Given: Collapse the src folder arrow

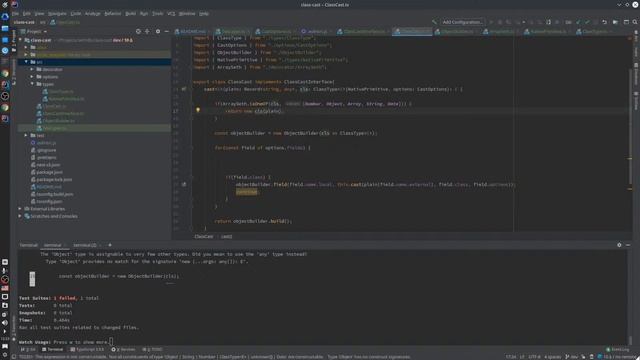Looking at the screenshot, I should [x=27, y=62].
